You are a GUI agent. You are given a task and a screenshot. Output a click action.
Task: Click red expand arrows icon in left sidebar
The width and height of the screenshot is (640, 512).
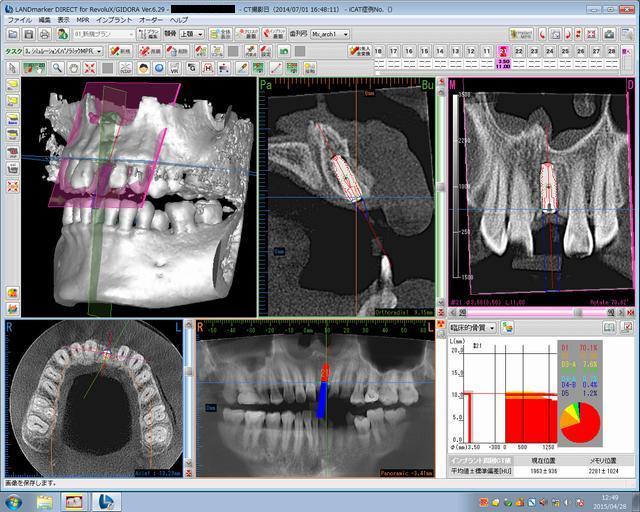pyautogui.click(x=13, y=187)
